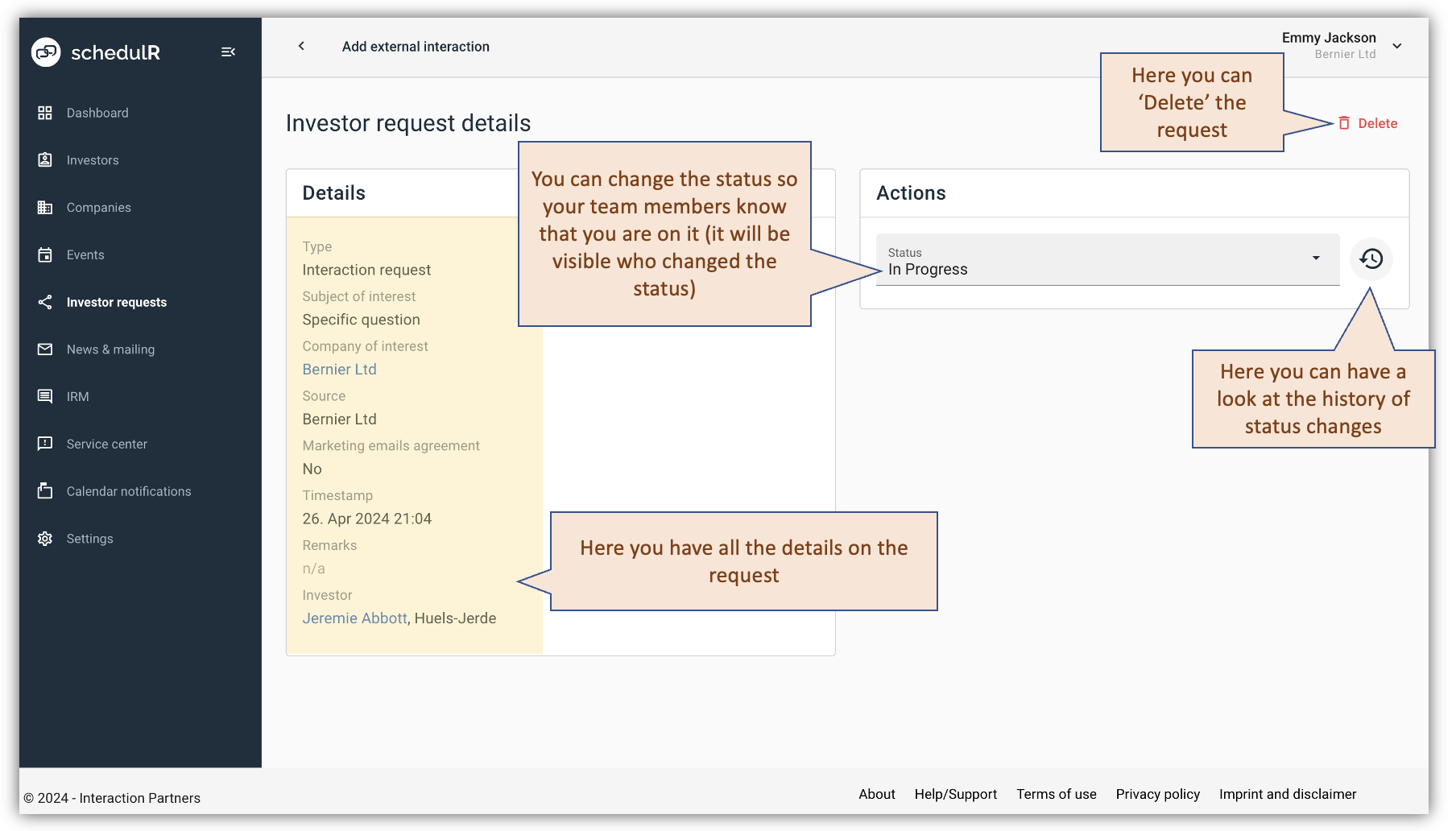The width and height of the screenshot is (1456, 831).
Task: Open the Bernier Ltd company link
Action: point(339,369)
